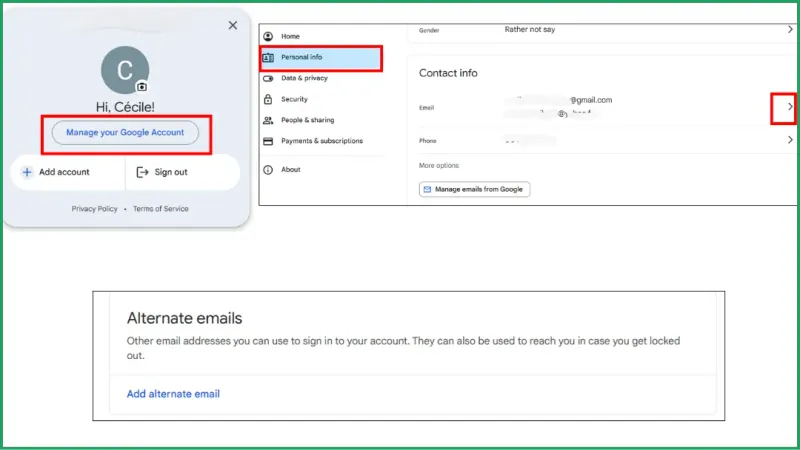The height and width of the screenshot is (450, 800).
Task: Expand the Gender row chevron
Action: point(790,30)
